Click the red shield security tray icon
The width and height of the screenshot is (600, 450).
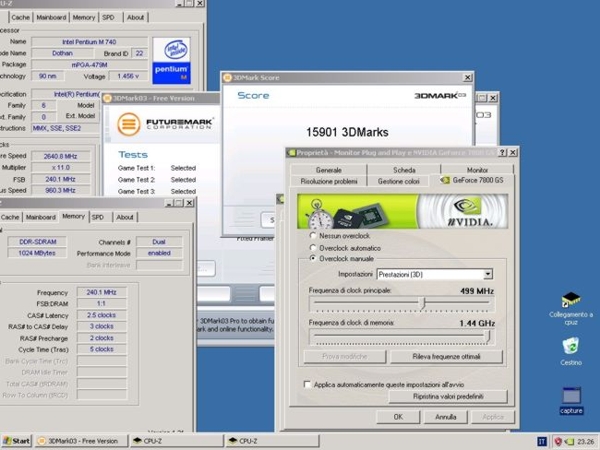(x=558, y=442)
